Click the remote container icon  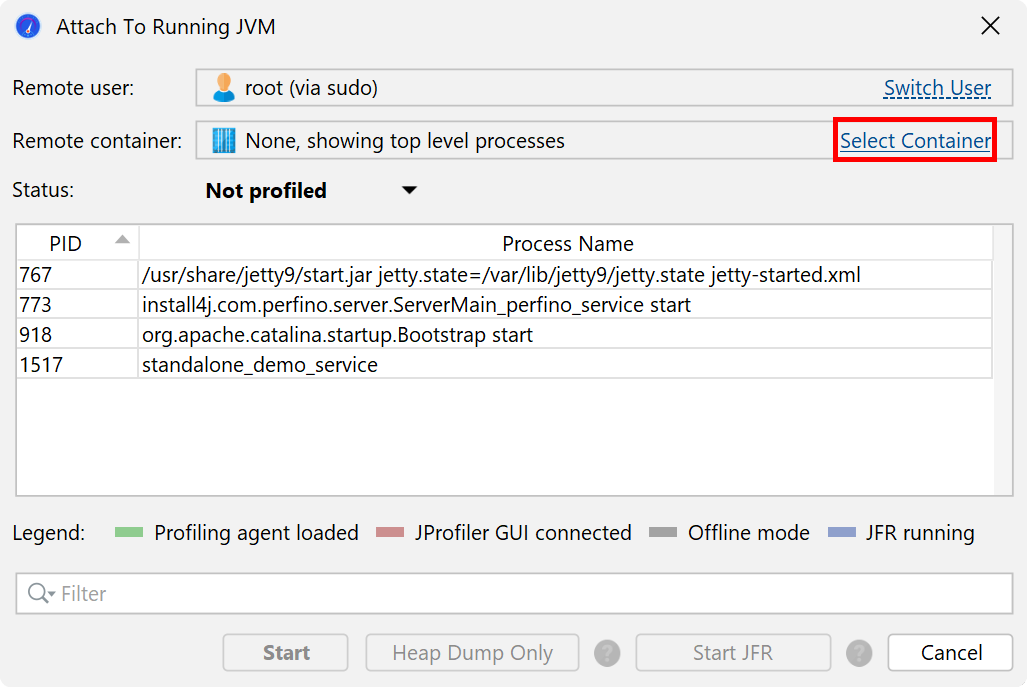tap(223, 141)
